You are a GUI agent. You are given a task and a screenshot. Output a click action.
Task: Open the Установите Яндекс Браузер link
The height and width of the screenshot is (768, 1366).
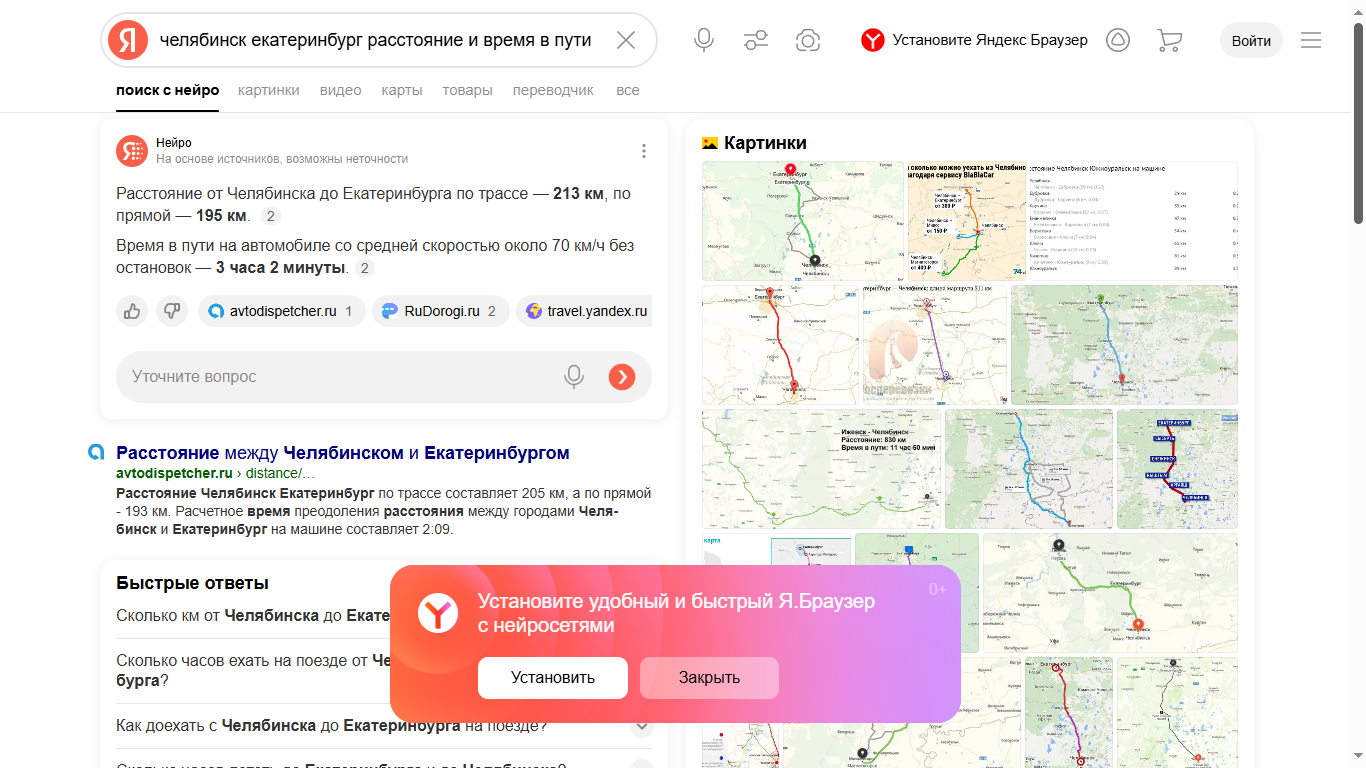pyautogui.click(x=990, y=40)
